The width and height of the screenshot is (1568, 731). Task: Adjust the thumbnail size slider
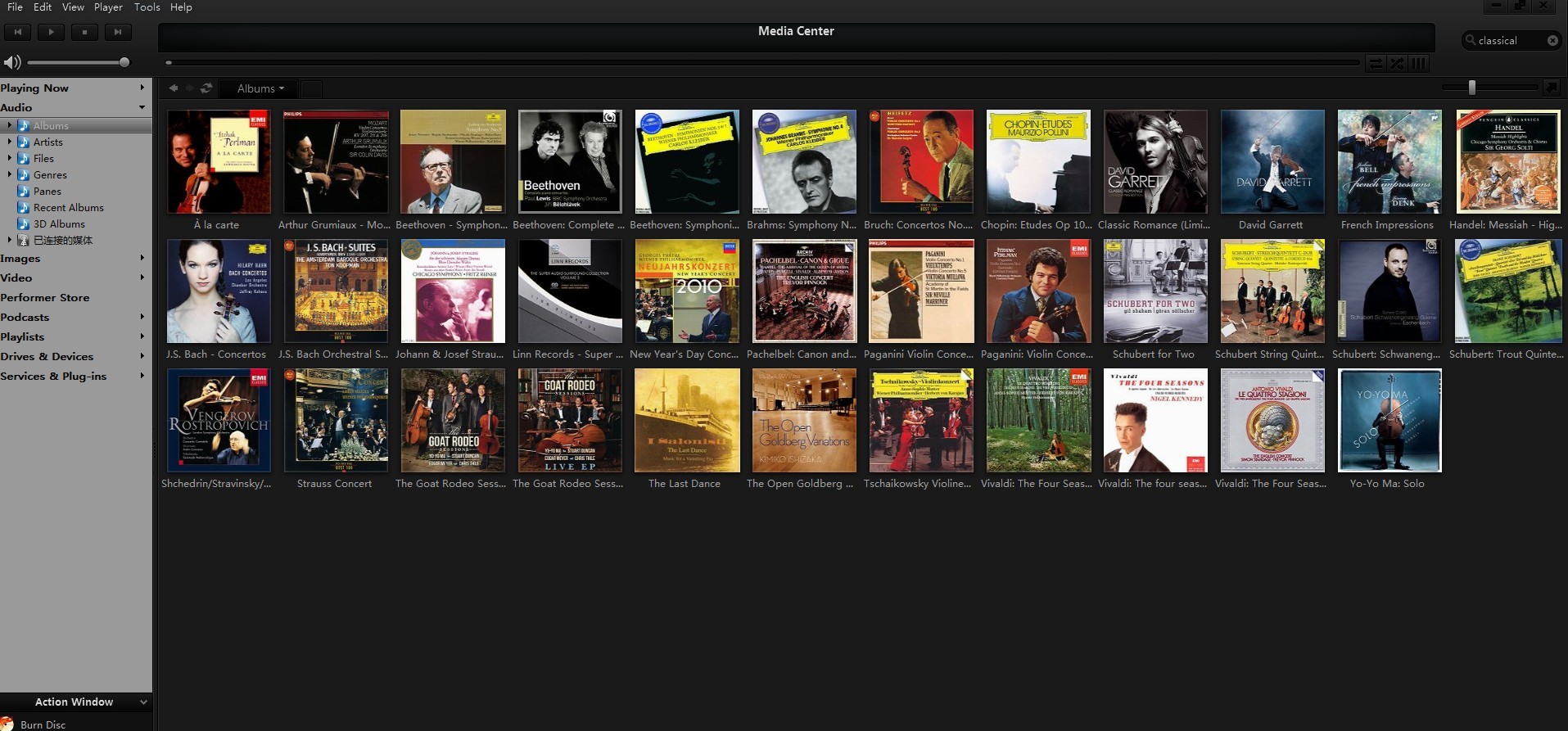1471,87
